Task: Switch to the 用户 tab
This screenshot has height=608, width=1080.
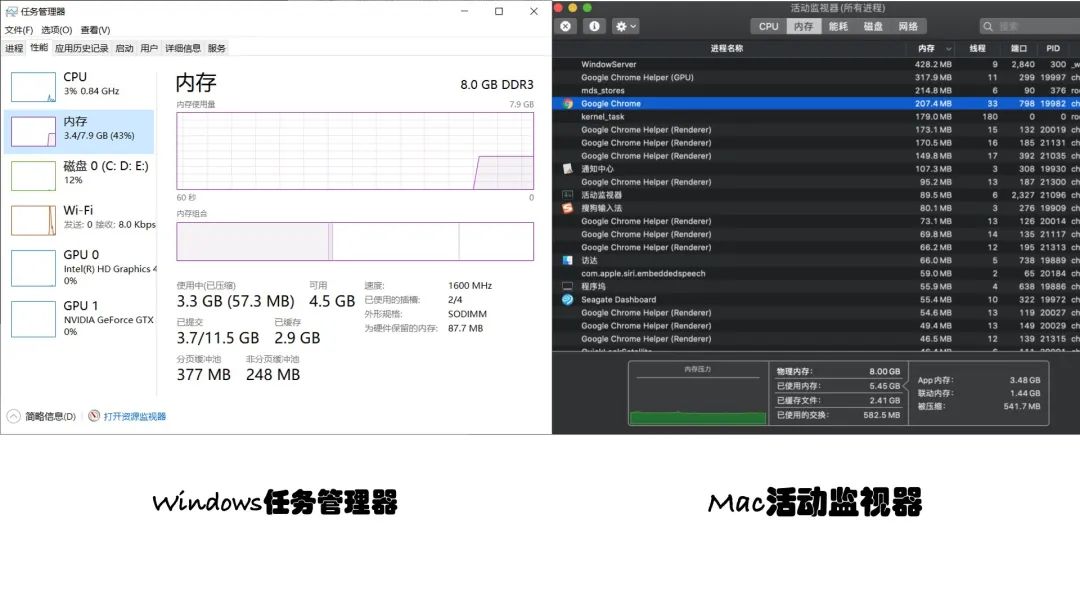Action: coord(149,48)
